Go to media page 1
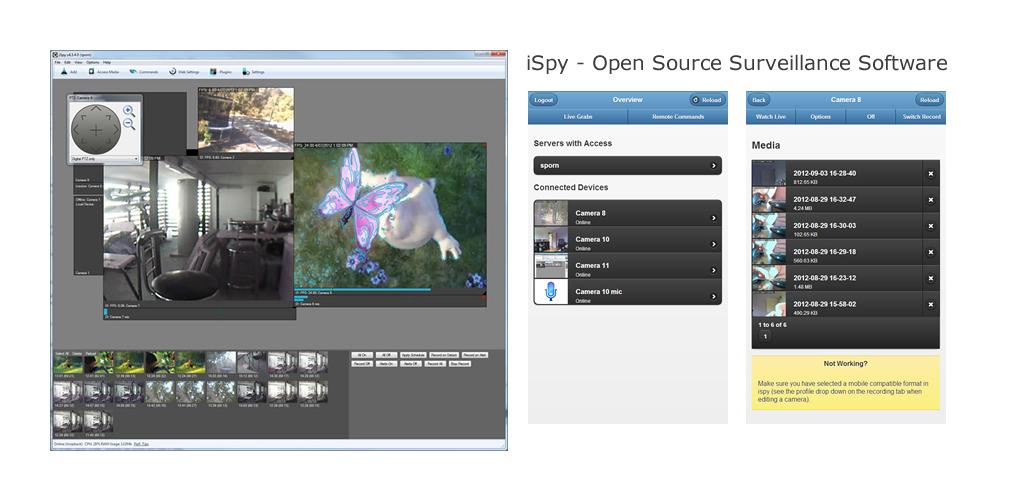Image resolution: width=1024 pixels, height=500 pixels. 765,336
